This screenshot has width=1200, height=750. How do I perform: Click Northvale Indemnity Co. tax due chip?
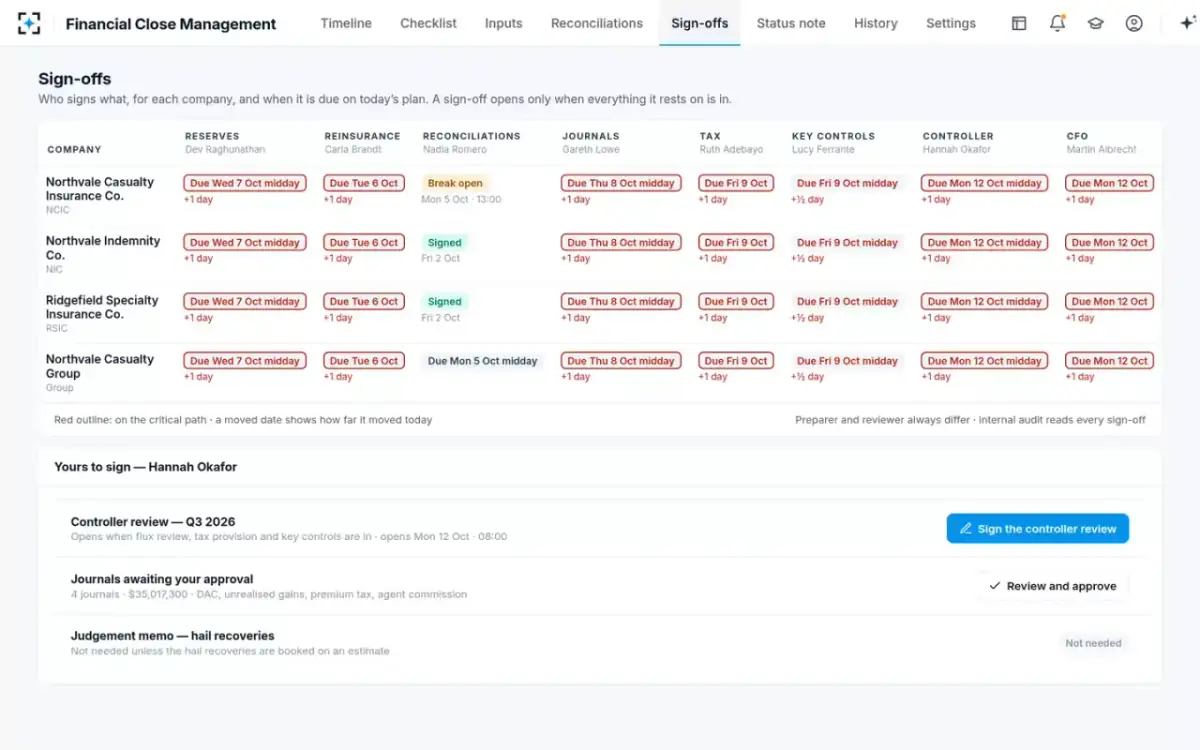736,242
